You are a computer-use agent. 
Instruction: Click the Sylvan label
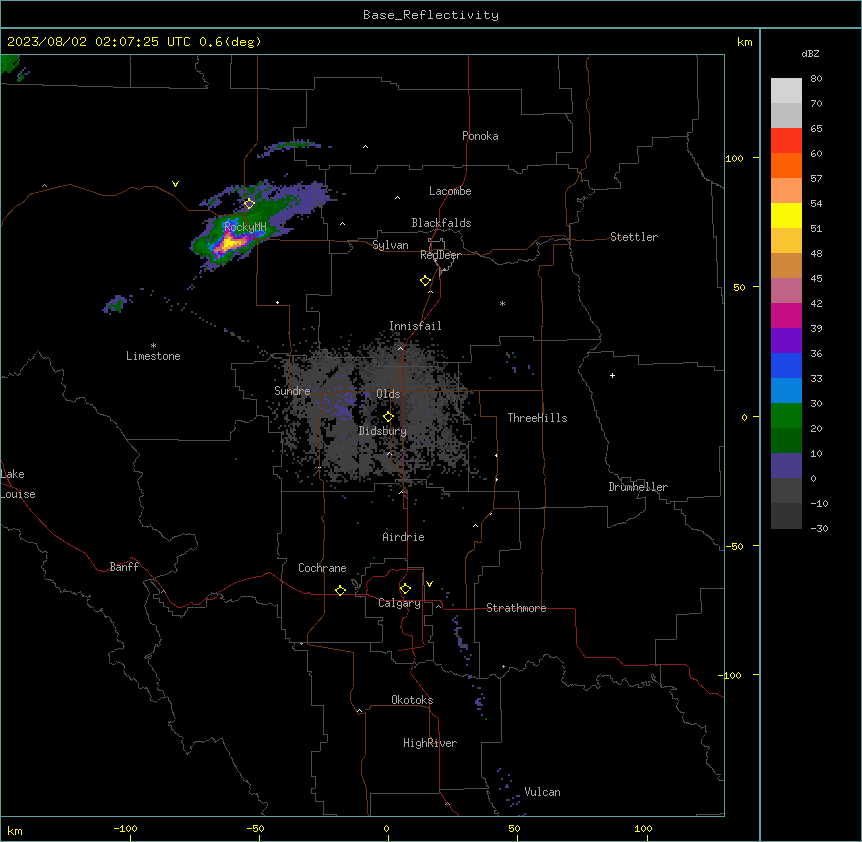(390, 245)
